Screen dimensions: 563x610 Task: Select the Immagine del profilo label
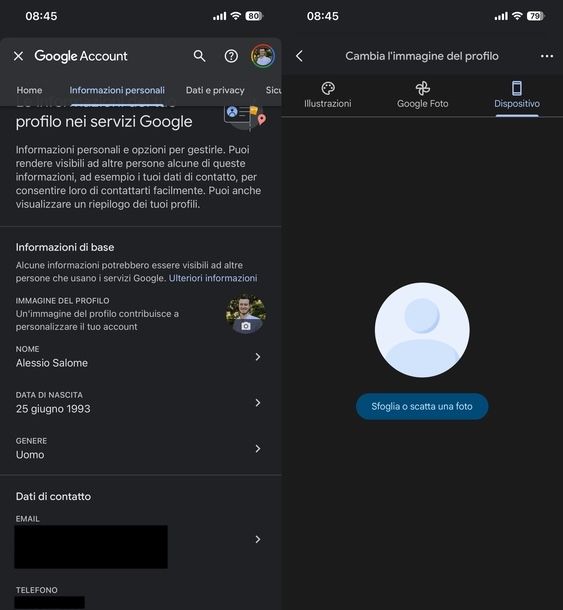[x=62, y=301]
